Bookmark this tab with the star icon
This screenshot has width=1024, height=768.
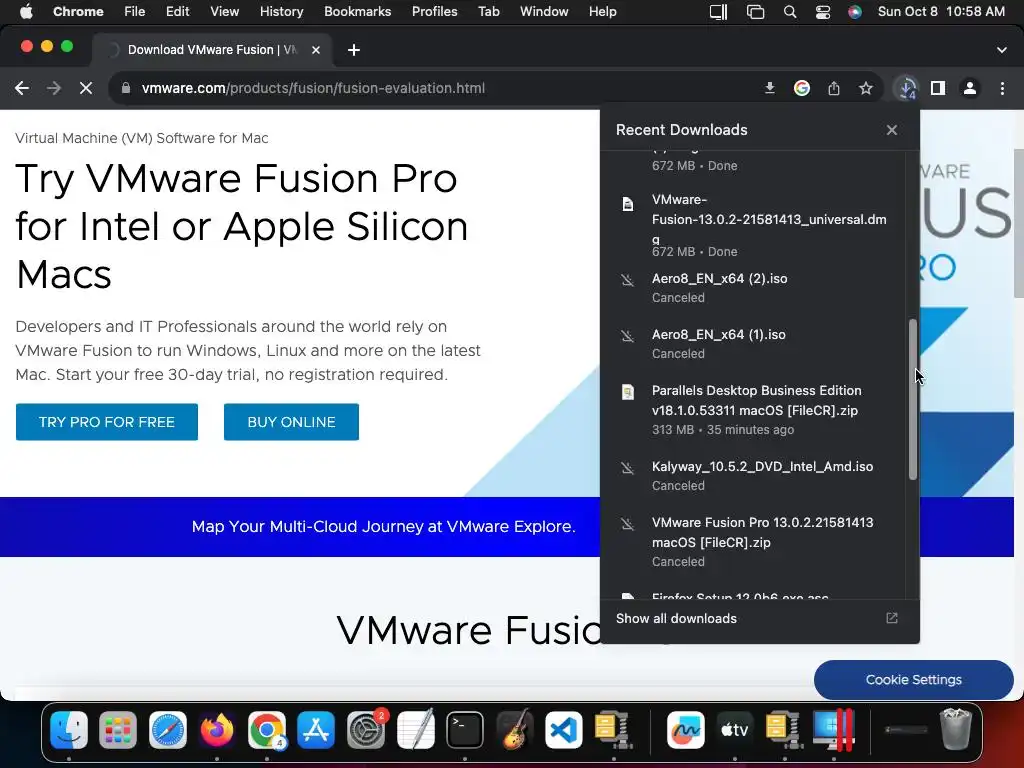pyautogui.click(x=866, y=88)
